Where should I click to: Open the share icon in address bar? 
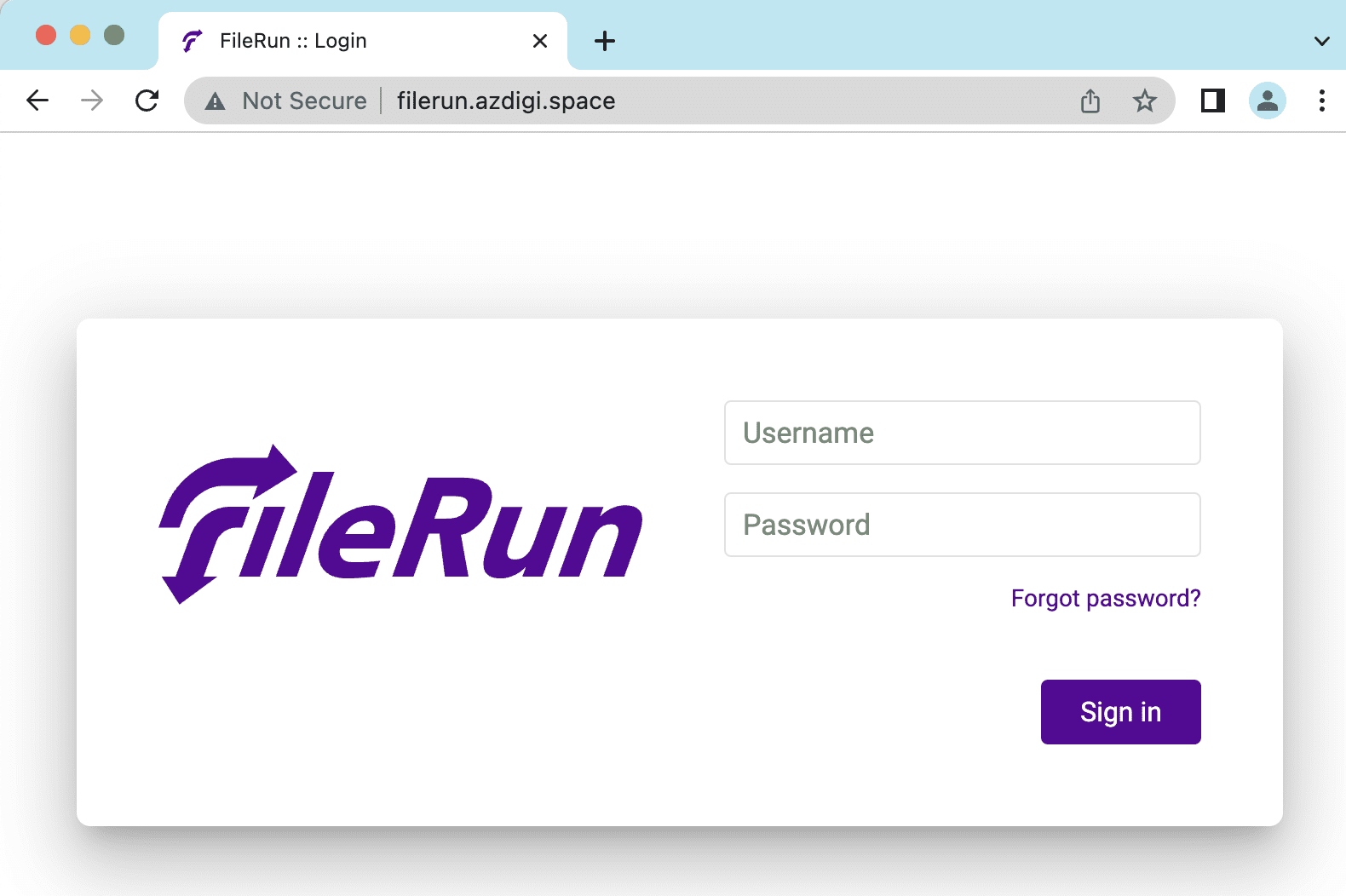click(1090, 101)
